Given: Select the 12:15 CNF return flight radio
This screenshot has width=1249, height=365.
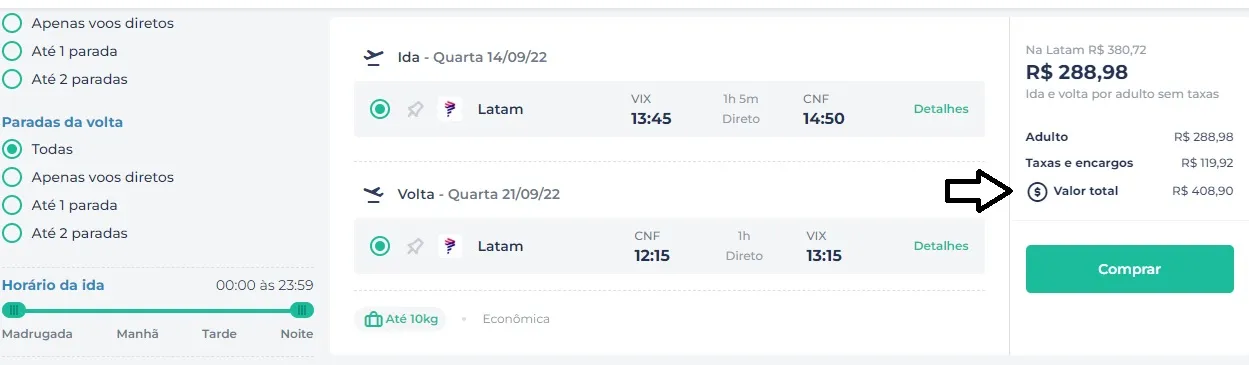Looking at the screenshot, I should (x=380, y=246).
